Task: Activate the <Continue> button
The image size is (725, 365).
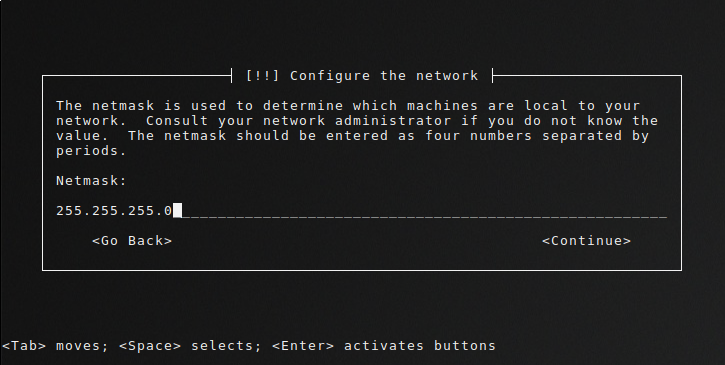Action: click(586, 241)
